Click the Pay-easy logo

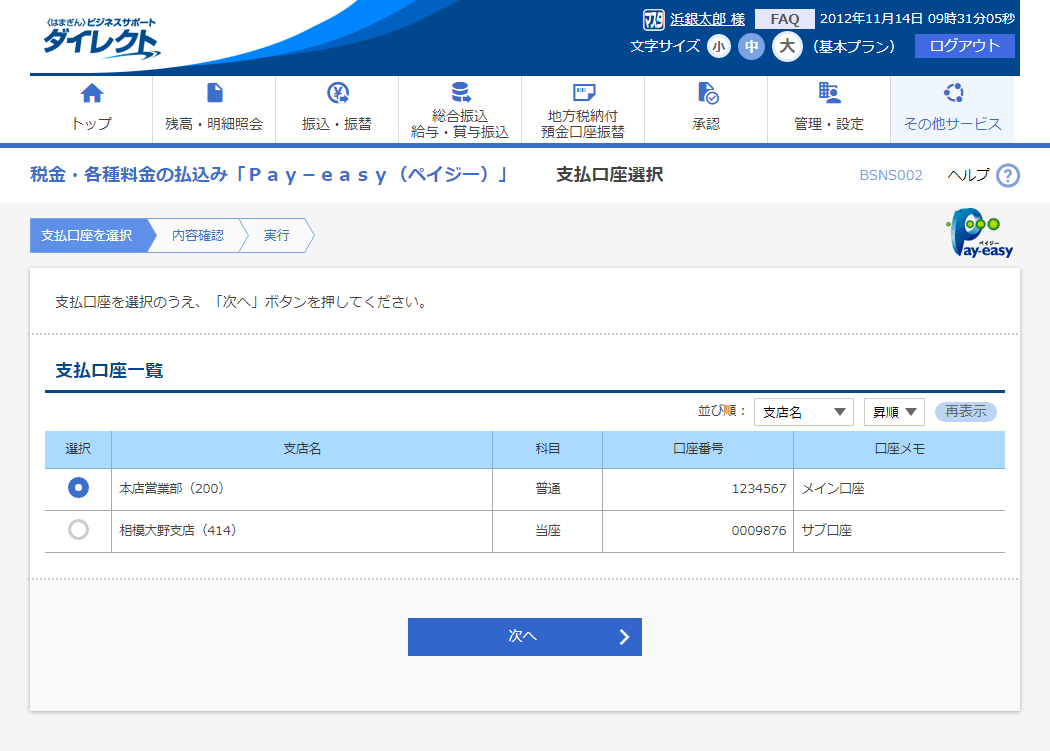[x=979, y=235]
